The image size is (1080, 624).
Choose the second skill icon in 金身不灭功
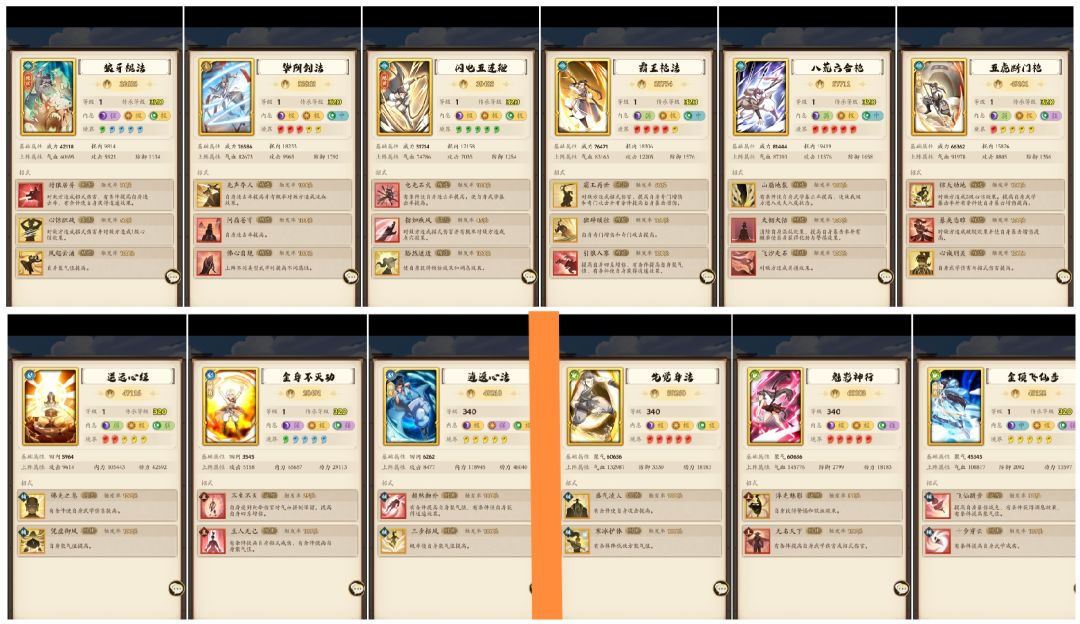213,541
